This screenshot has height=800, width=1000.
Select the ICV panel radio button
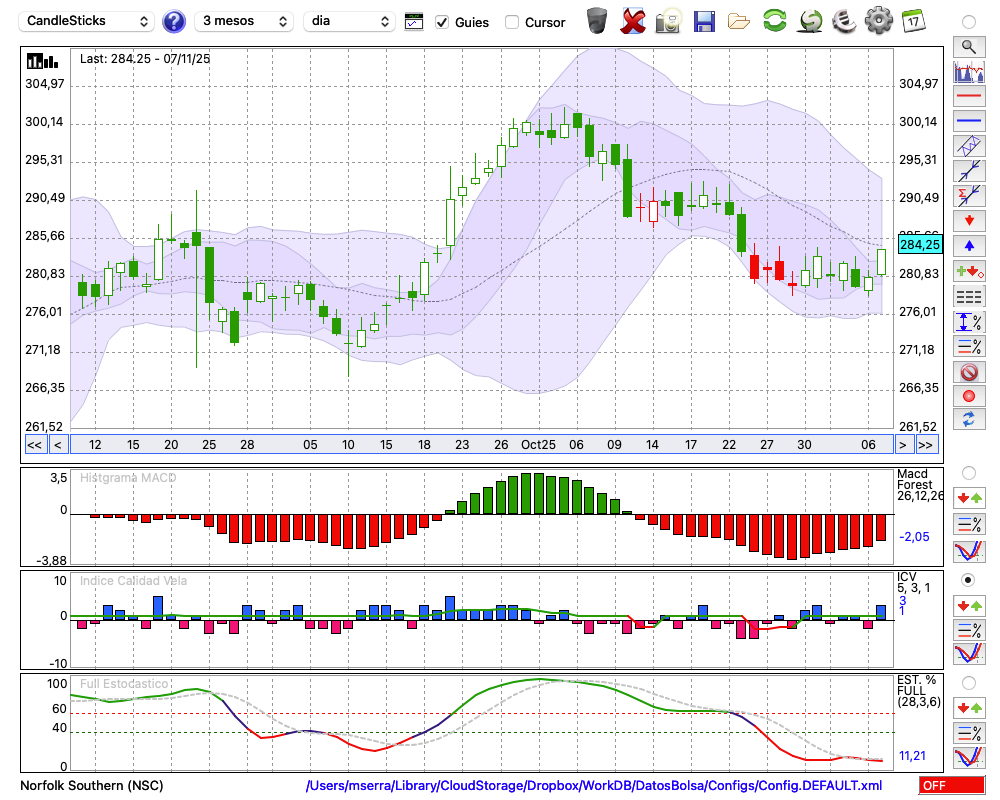pyautogui.click(x=968, y=580)
